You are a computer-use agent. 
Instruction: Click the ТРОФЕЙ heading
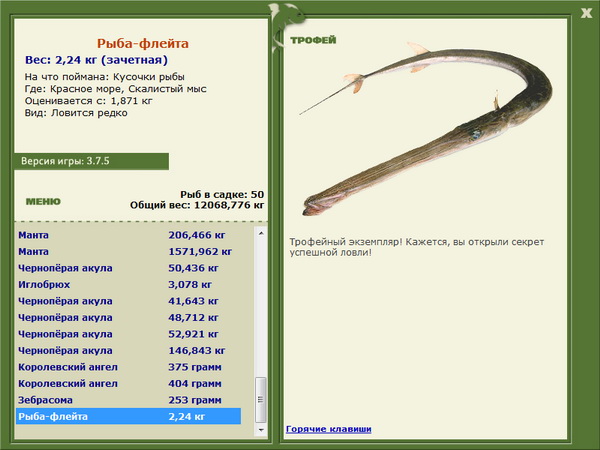point(313,40)
